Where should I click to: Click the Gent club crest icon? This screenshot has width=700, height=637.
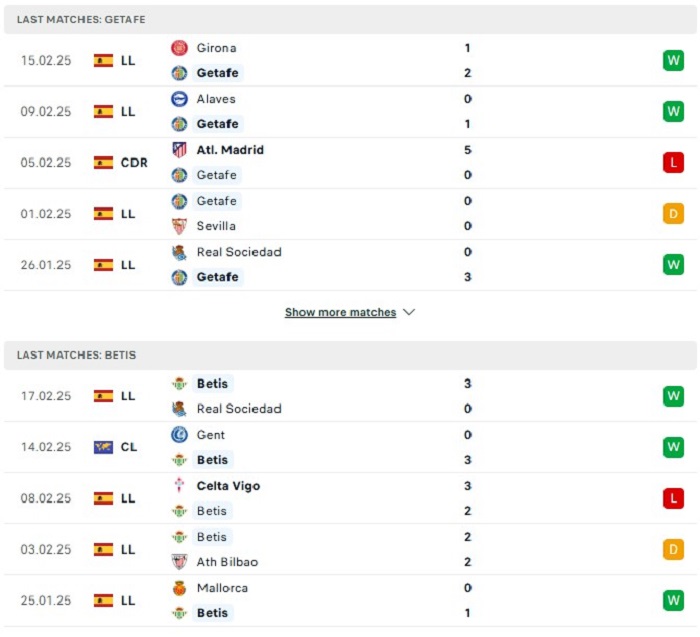pos(179,434)
